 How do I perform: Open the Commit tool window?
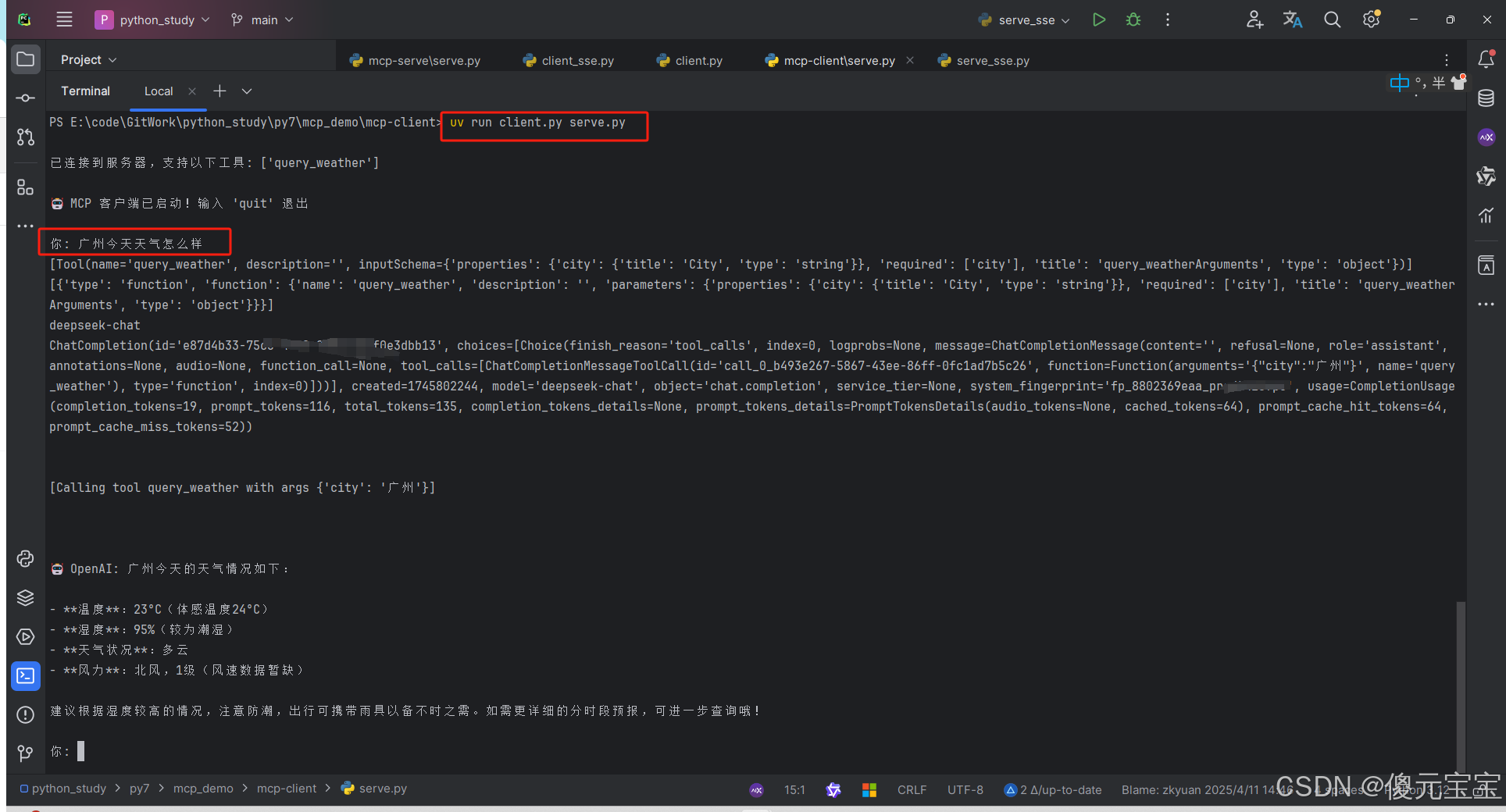pos(25,98)
